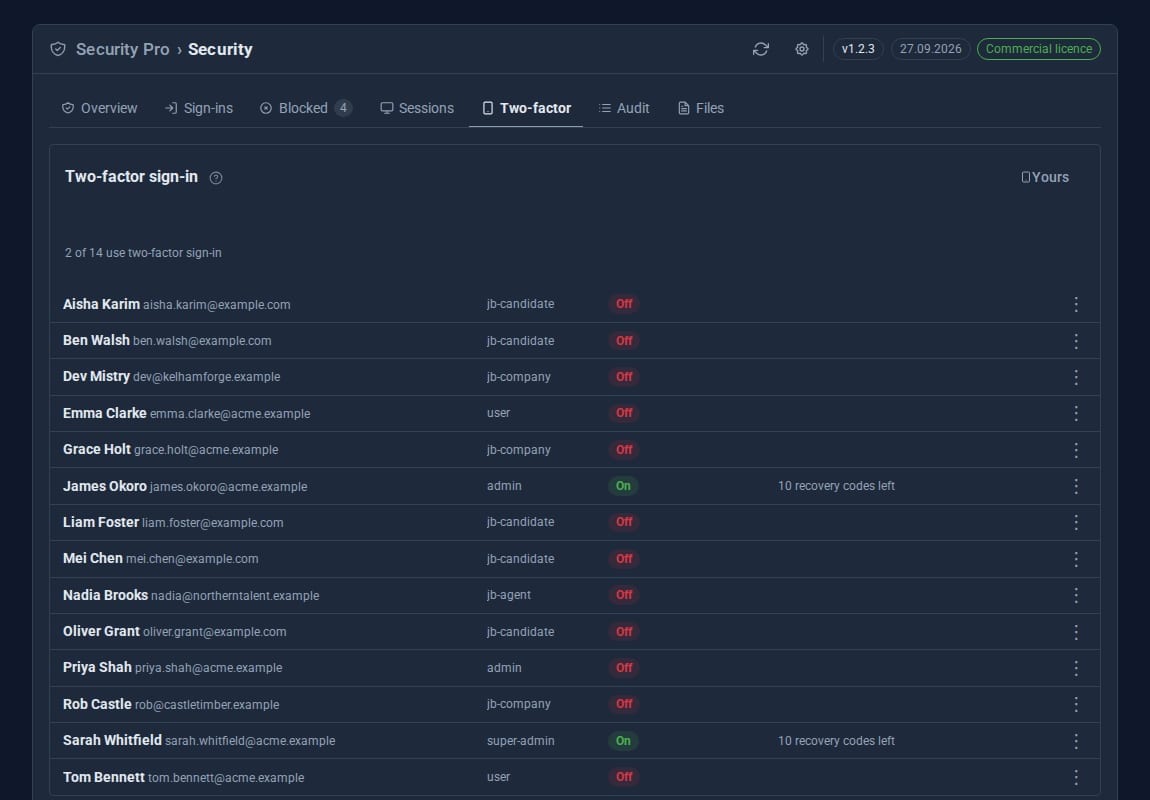The image size is (1150, 800).
Task: Switch to the Overview tab
Action: [x=99, y=109]
